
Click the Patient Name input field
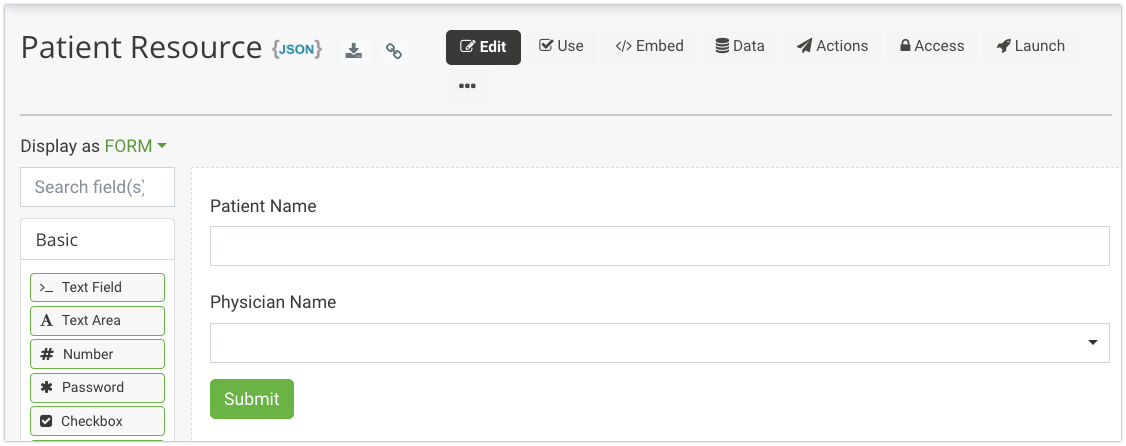pos(659,246)
